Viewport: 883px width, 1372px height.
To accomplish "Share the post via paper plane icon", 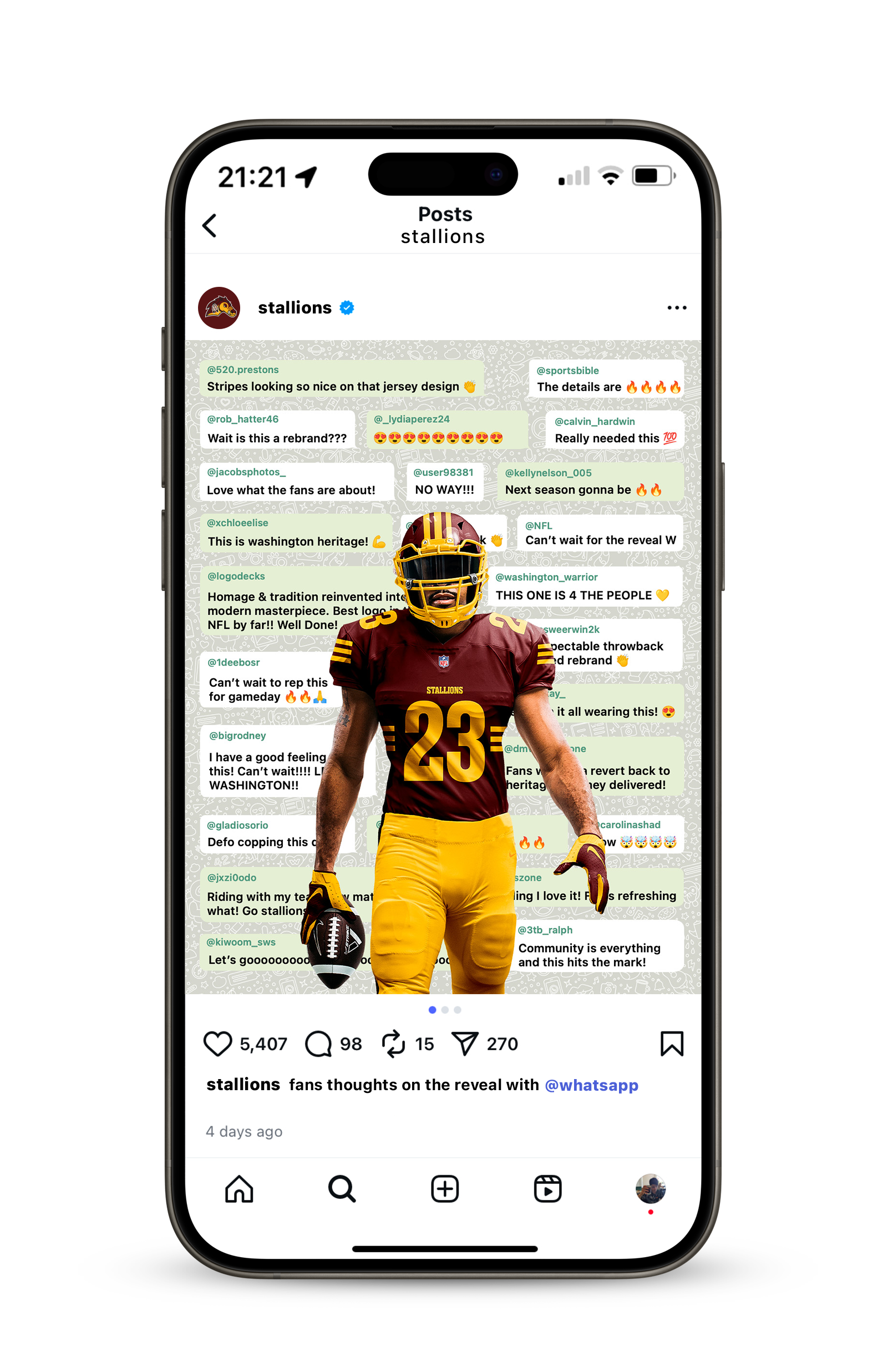I will (464, 1044).
